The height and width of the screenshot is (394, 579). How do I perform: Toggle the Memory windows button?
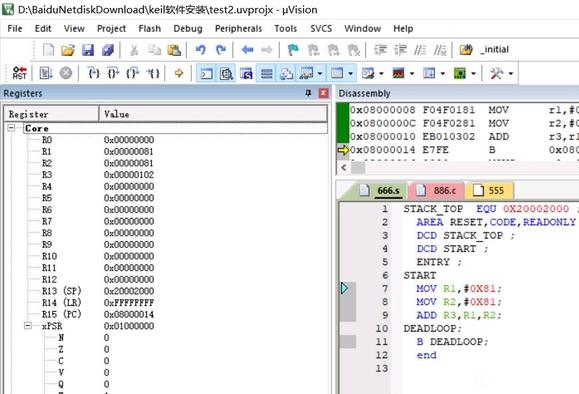tap(337, 73)
